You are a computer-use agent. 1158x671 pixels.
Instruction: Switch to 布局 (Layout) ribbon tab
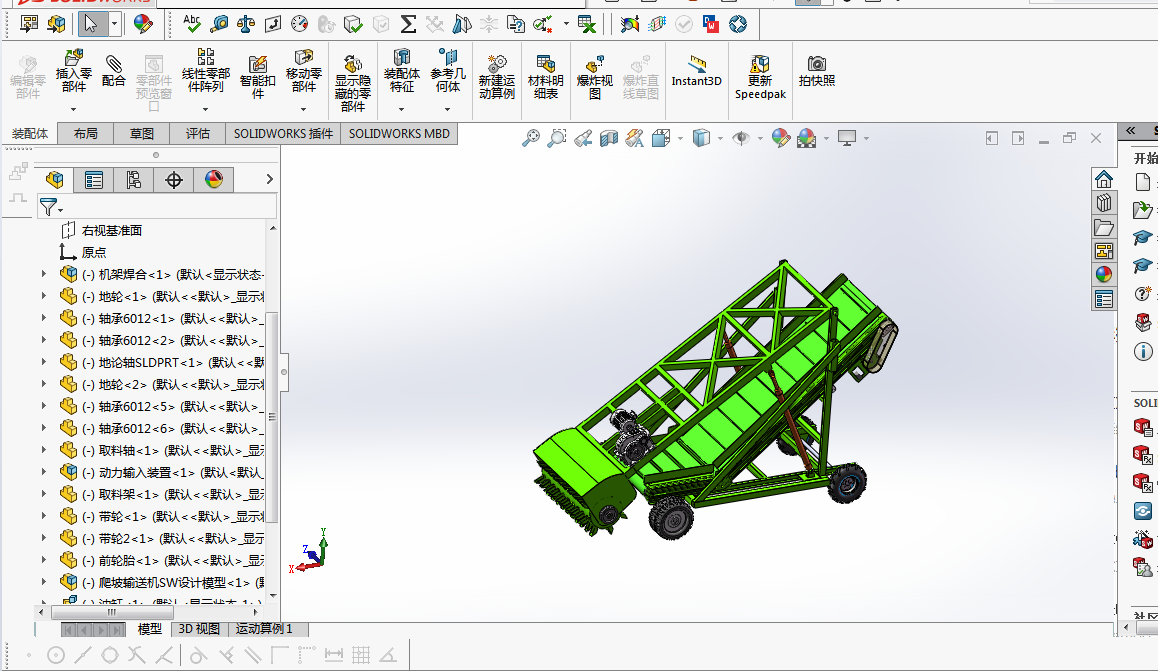coord(86,134)
